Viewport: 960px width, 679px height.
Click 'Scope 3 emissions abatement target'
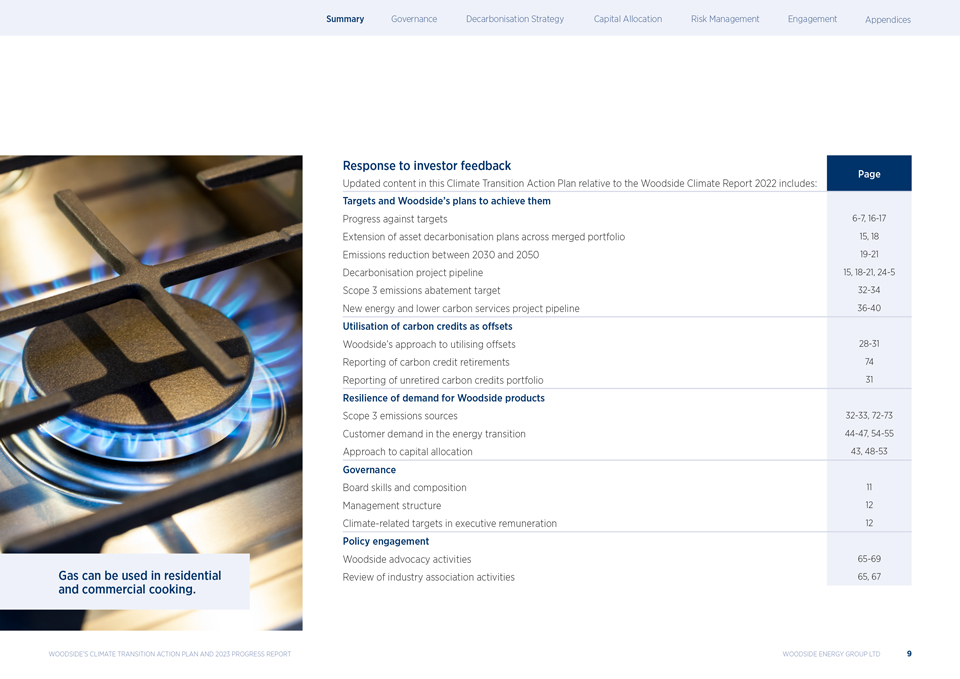421,290
